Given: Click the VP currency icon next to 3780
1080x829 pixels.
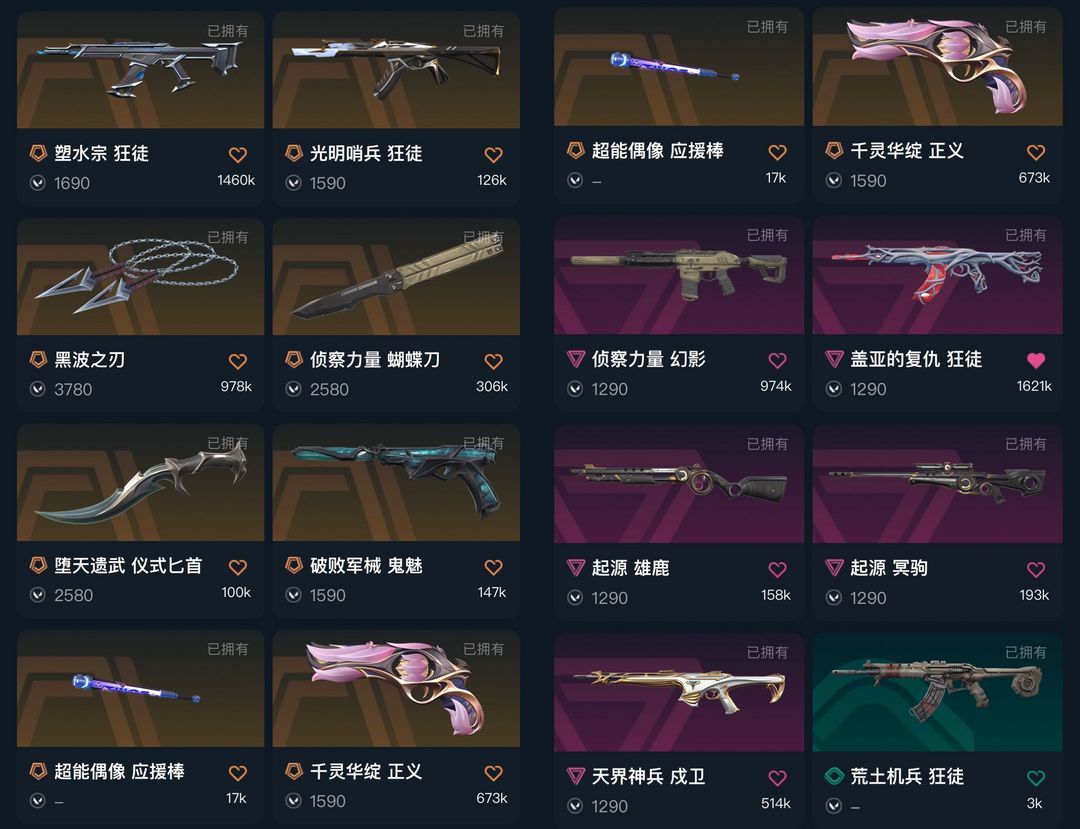Looking at the screenshot, I should [38, 389].
